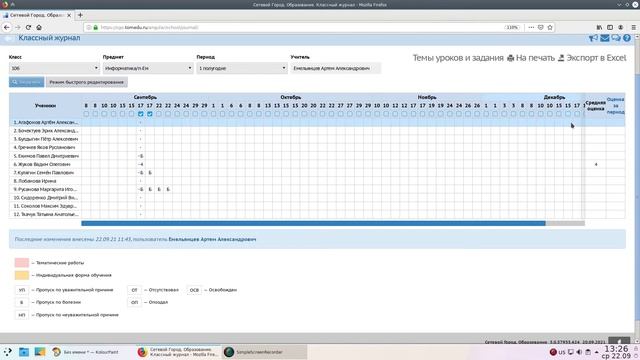640x360 pixels.
Task: Open the chat speech bubbles icon
Action: pos(616,38)
